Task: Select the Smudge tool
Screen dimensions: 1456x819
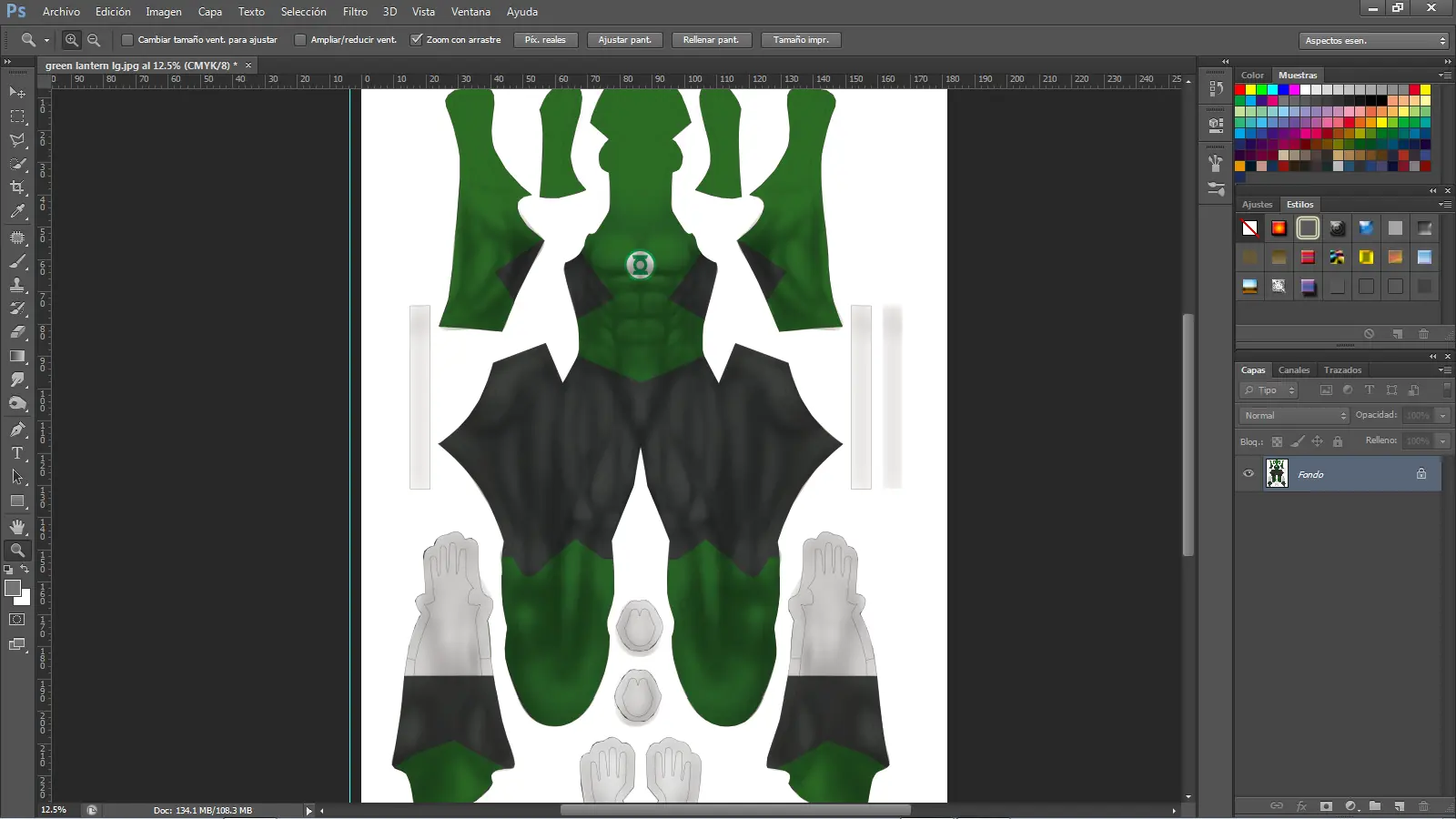Action: (x=17, y=379)
